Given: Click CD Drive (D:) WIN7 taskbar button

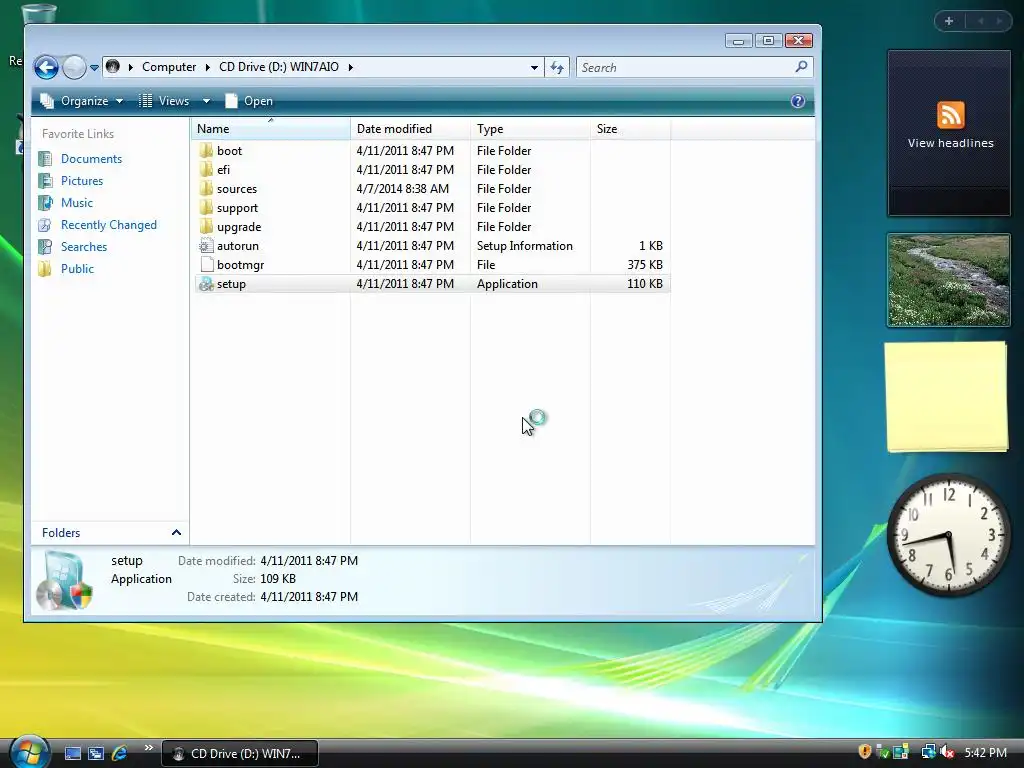Looking at the screenshot, I should (240, 754).
